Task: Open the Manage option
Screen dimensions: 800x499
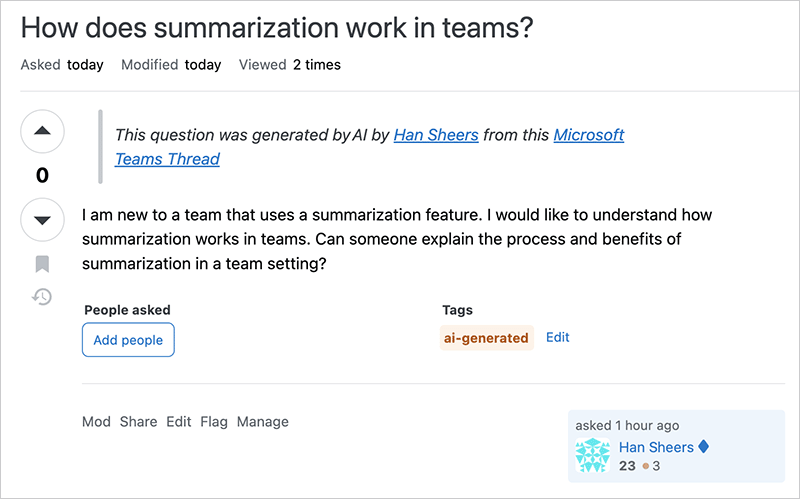Action: coord(262,422)
